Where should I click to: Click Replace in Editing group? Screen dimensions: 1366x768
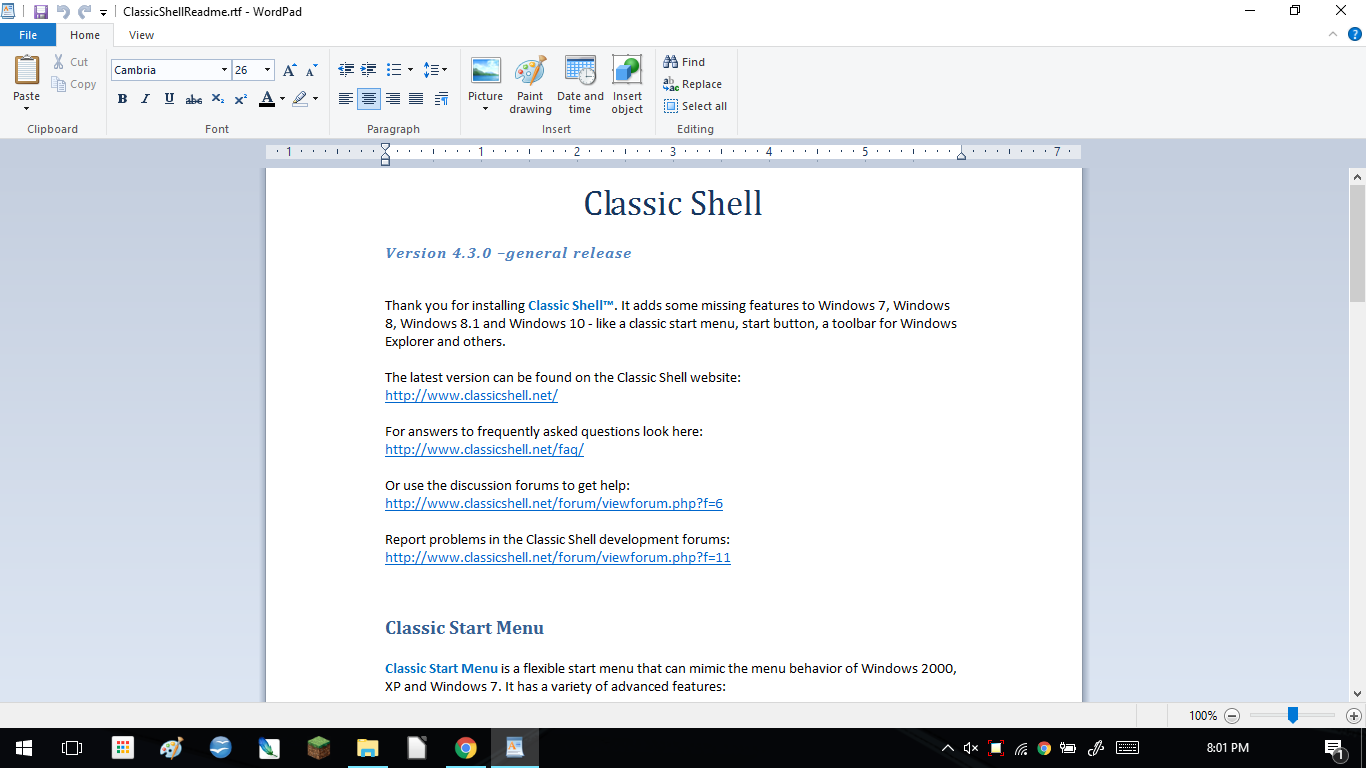tap(693, 84)
